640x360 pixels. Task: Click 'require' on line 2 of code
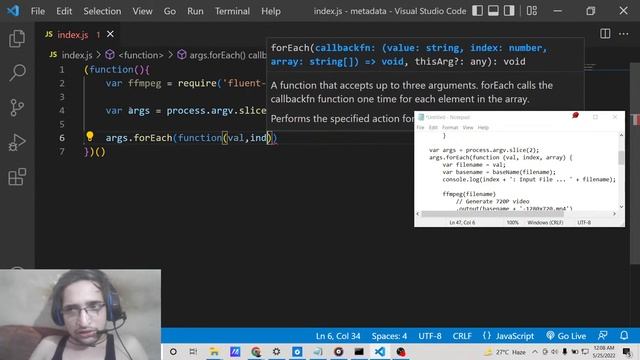point(197,83)
